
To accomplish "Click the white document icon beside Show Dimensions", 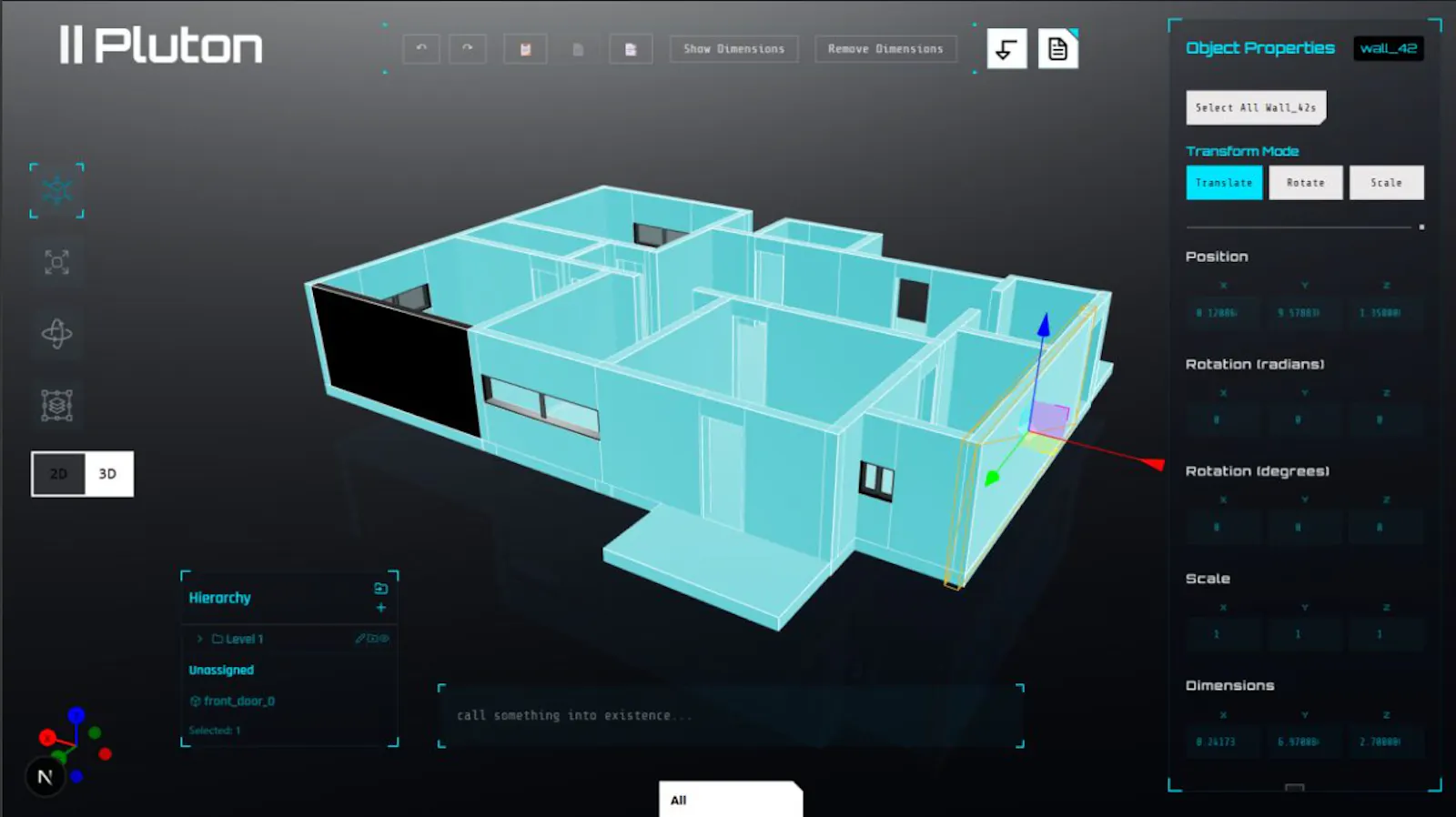I will tap(631, 49).
